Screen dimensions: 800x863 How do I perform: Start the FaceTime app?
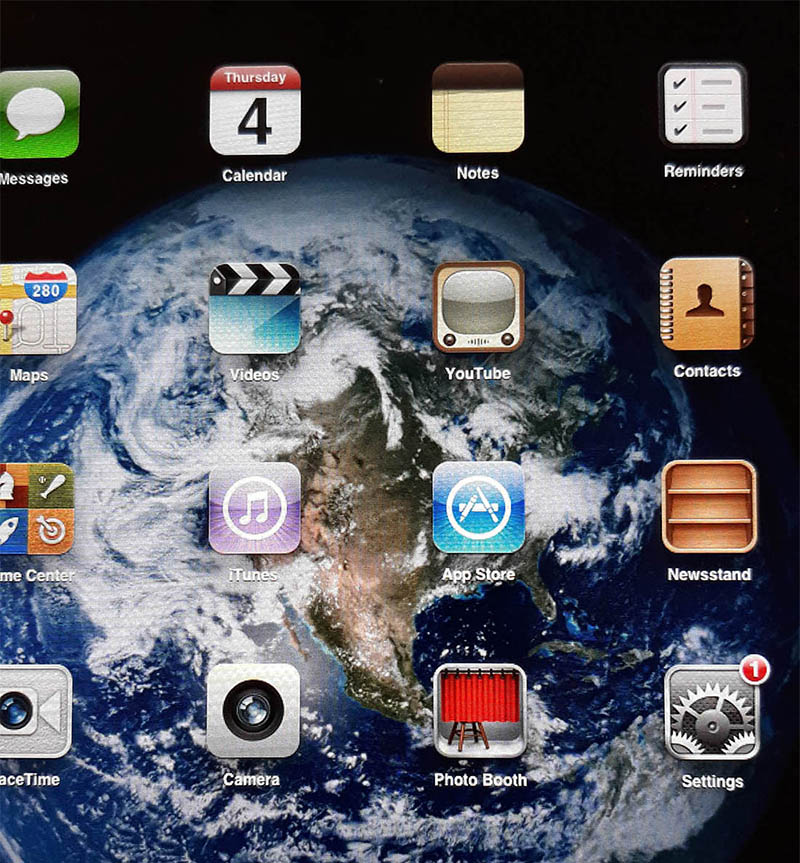point(35,711)
